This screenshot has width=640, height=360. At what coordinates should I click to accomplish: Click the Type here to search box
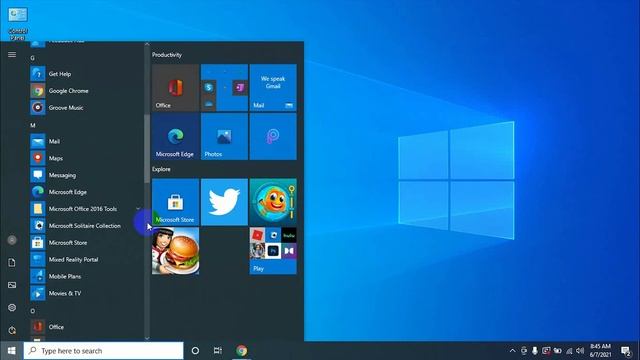click(x=103, y=351)
